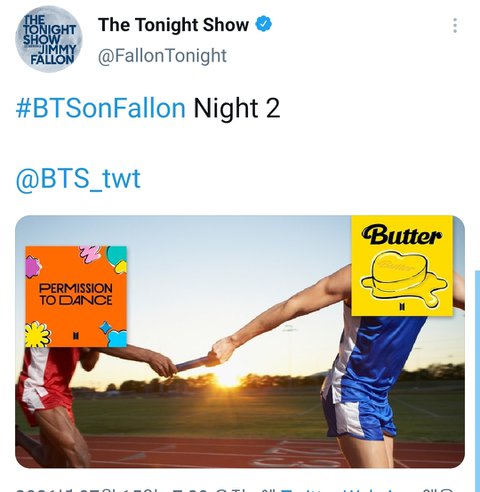Click the yellow Butter album cover
Viewport: 480px width, 492px height.
(x=402, y=266)
